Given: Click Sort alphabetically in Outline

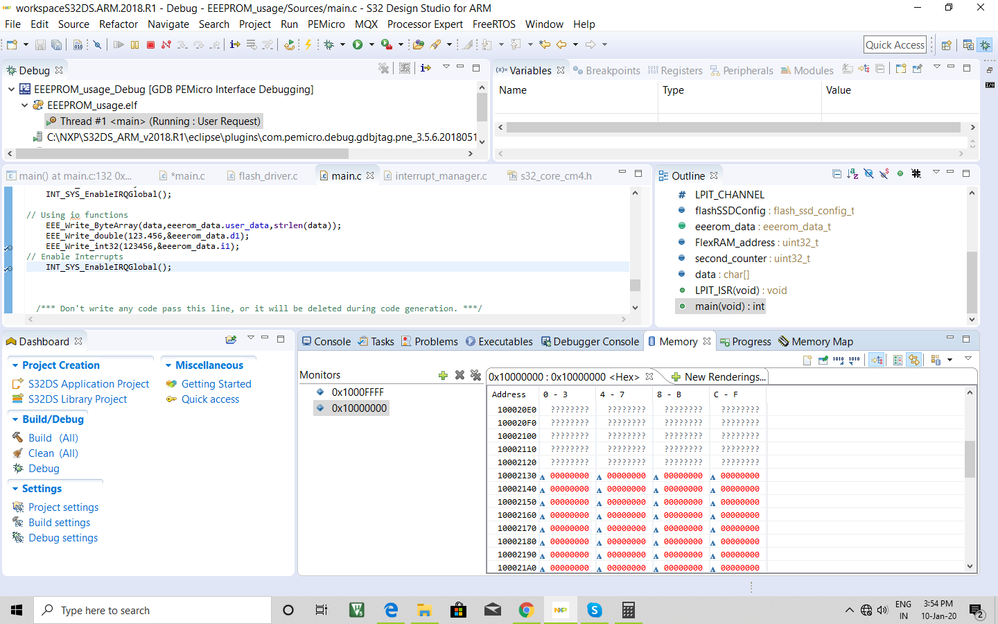Looking at the screenshot, I should coord(852,175).
